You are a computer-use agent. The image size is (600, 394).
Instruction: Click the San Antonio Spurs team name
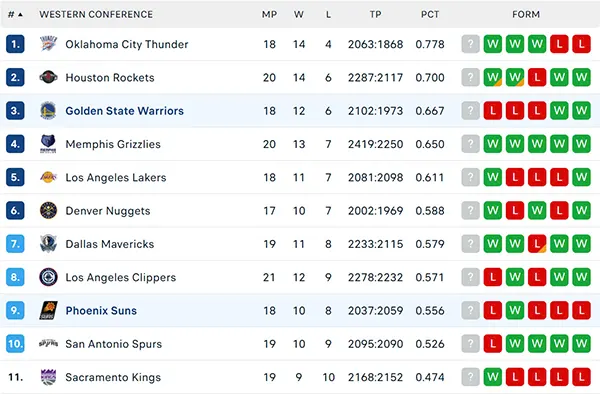point(113,344)
